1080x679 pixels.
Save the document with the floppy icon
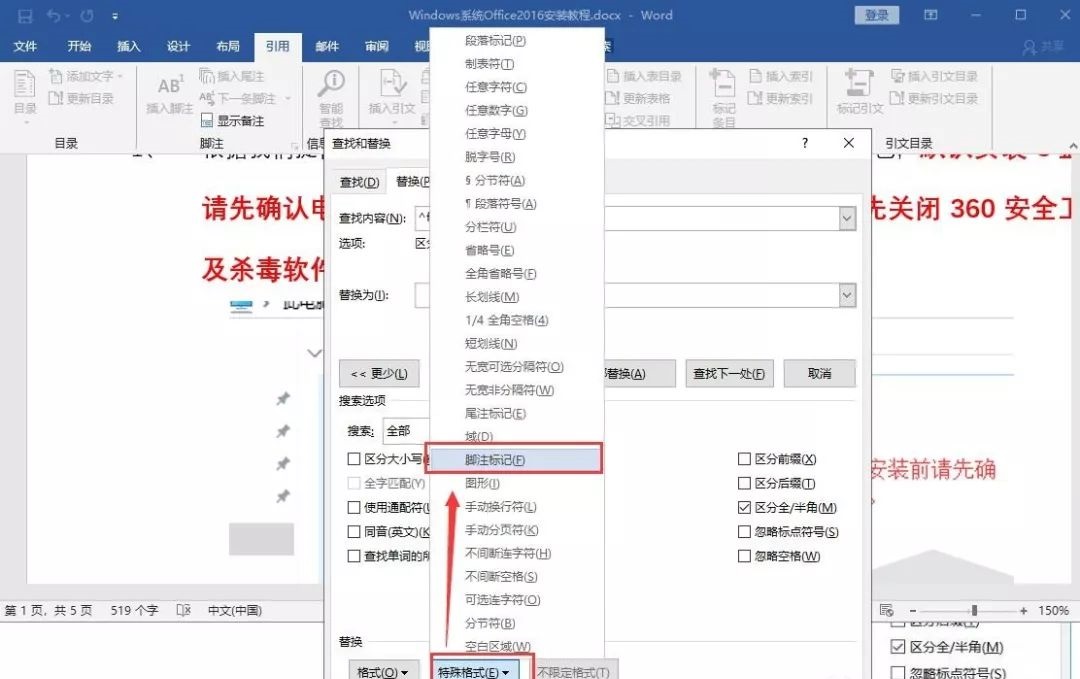pos(25,15)
